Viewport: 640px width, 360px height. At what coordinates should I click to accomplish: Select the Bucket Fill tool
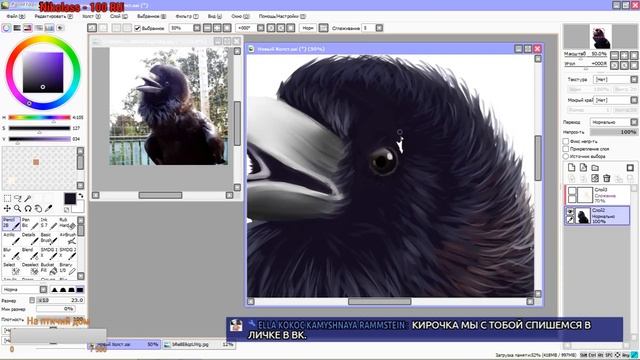point(49,269)
